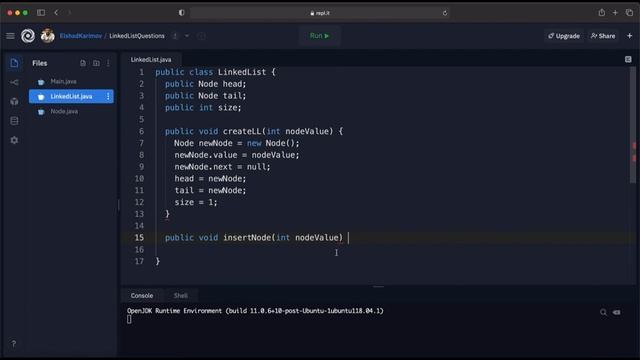Click line number 16 in gutter
This screenshot has width=640, height=360.
139,249
